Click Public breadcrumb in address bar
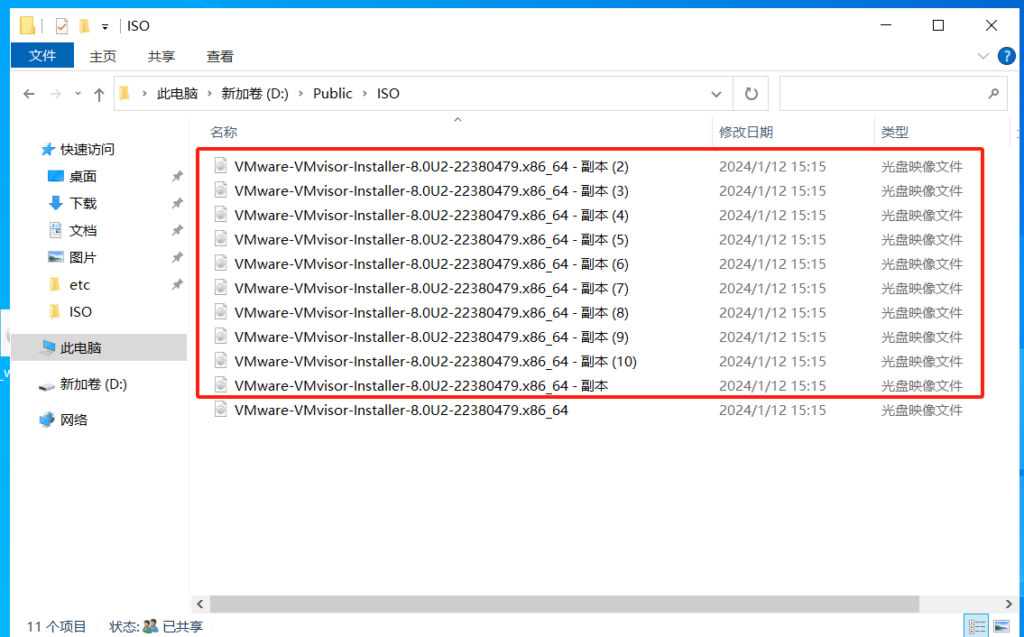 (332, 93)
